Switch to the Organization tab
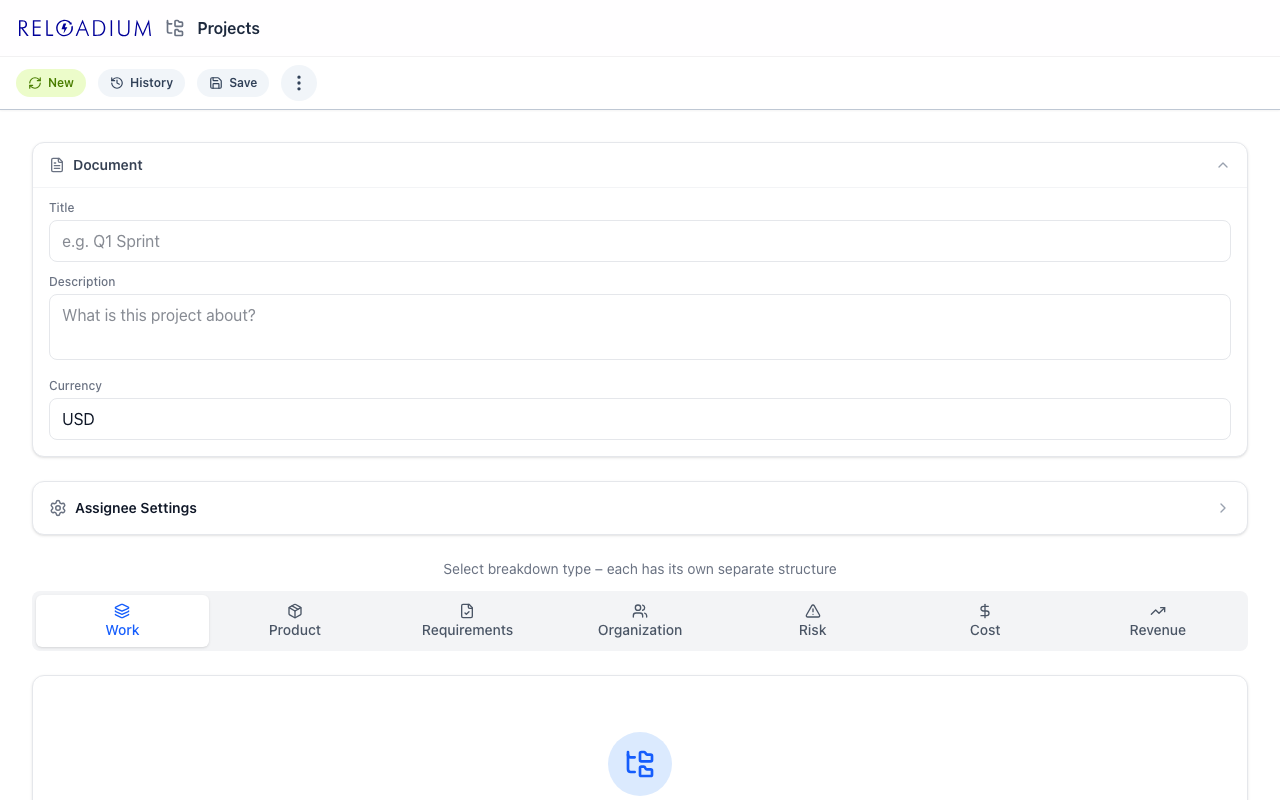Screen dimensions: 1280x800 click(640, 621)
